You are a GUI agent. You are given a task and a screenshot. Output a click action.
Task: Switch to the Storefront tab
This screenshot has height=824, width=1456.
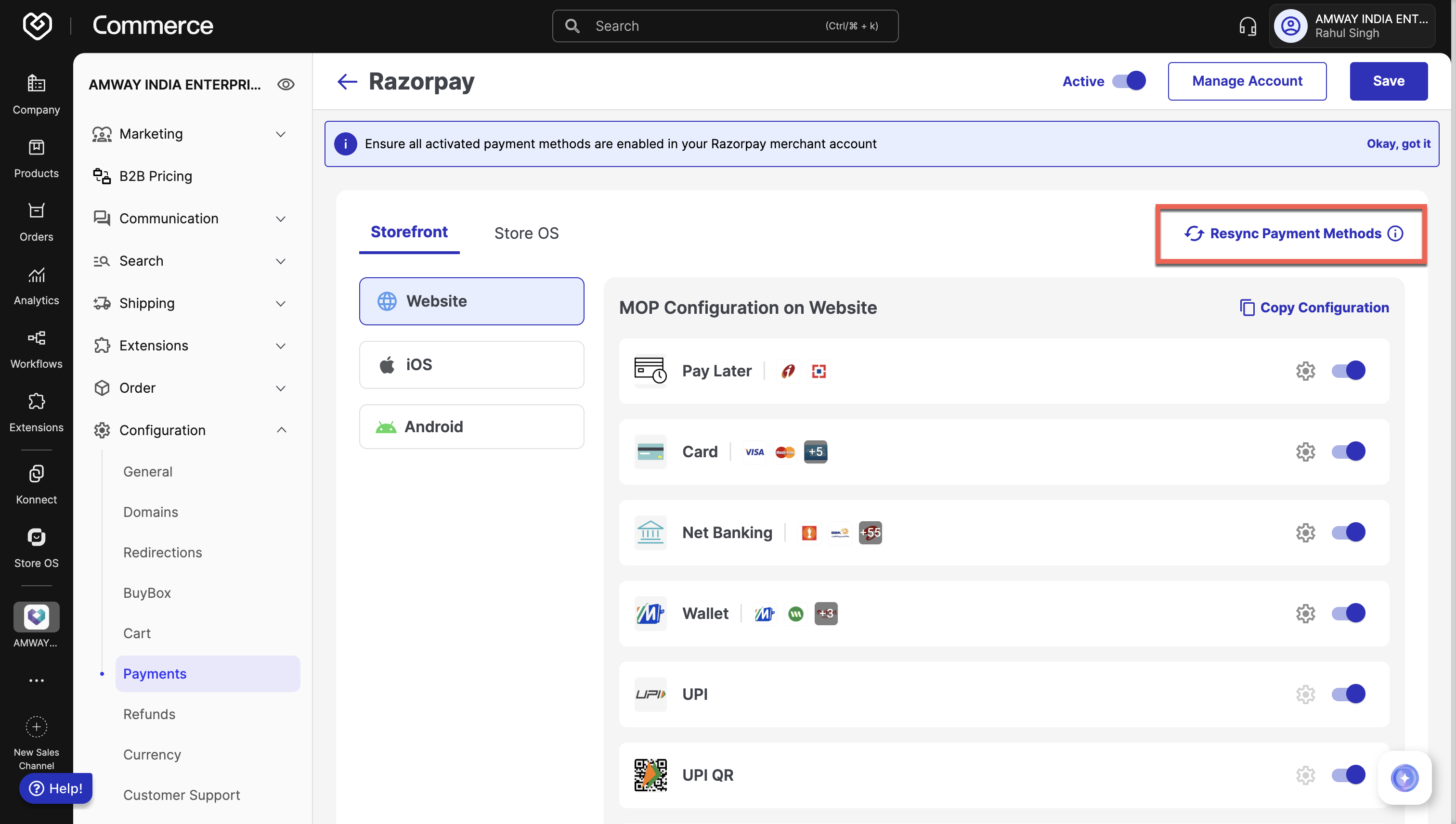coord(409,232)
